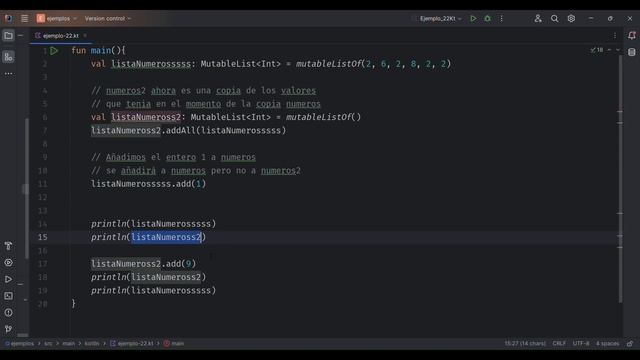This screenshot has width=640, height=360.
Task: Start debugging with the bug icon
Action: click(x=488, y=18)
